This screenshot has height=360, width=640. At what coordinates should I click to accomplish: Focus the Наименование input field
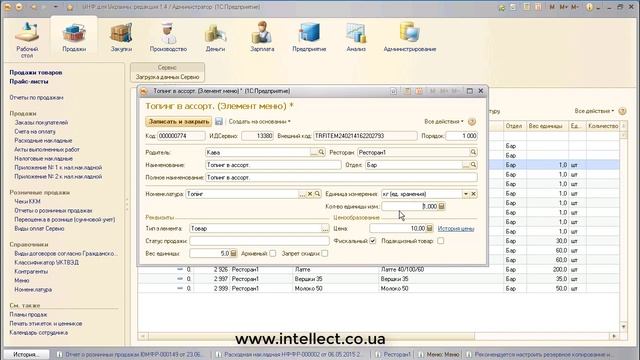[273, 165]
